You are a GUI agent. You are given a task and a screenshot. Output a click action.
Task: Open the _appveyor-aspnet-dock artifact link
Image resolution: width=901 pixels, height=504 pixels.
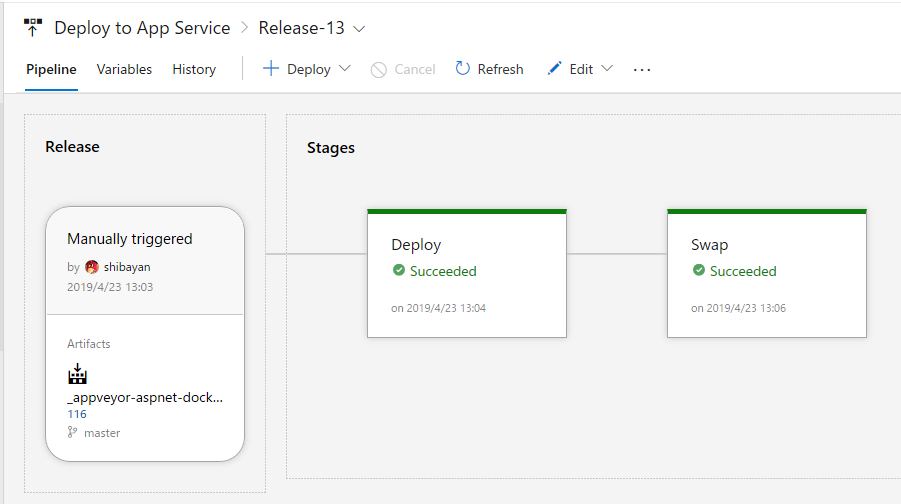coord(144,397)
